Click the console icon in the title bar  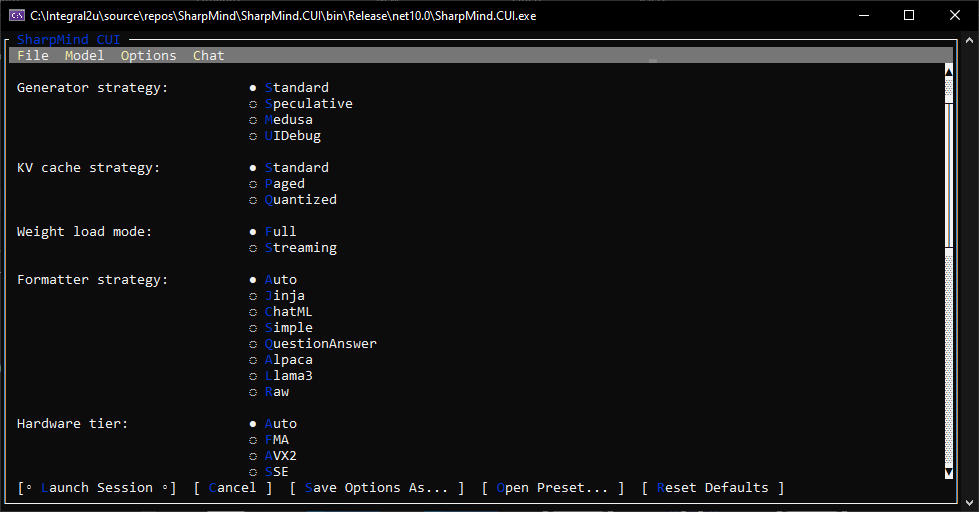coord(17,16)
